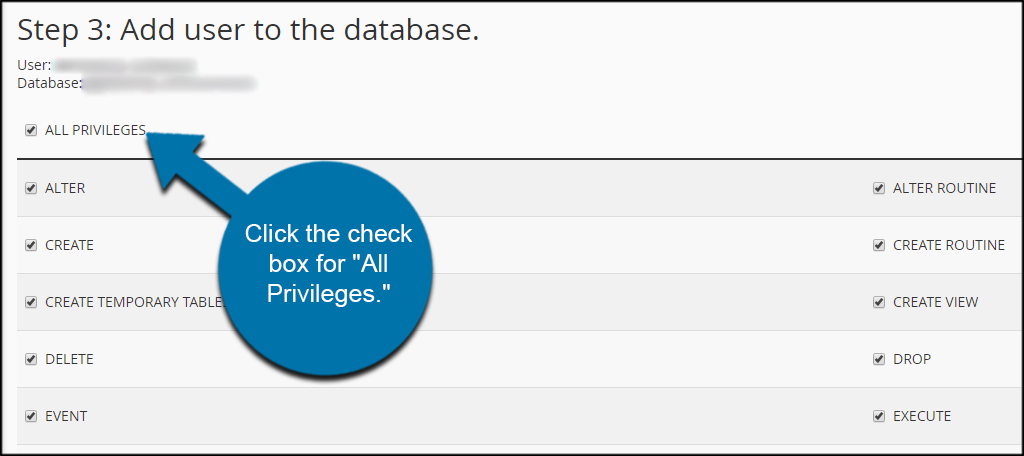Click the ALTER ROUTINE label text
This screenshot has width=1024, height=456.
coord(944,188)
